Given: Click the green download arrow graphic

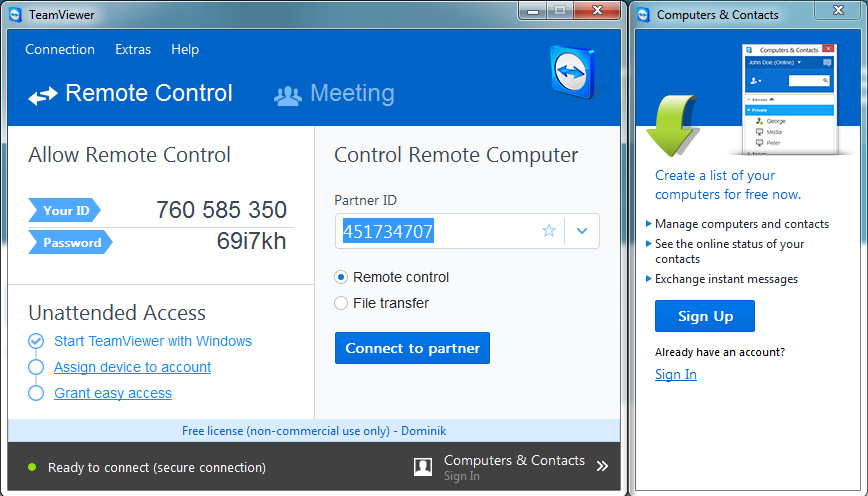Looking at the screenshot, I should click(x=672, y=126).
